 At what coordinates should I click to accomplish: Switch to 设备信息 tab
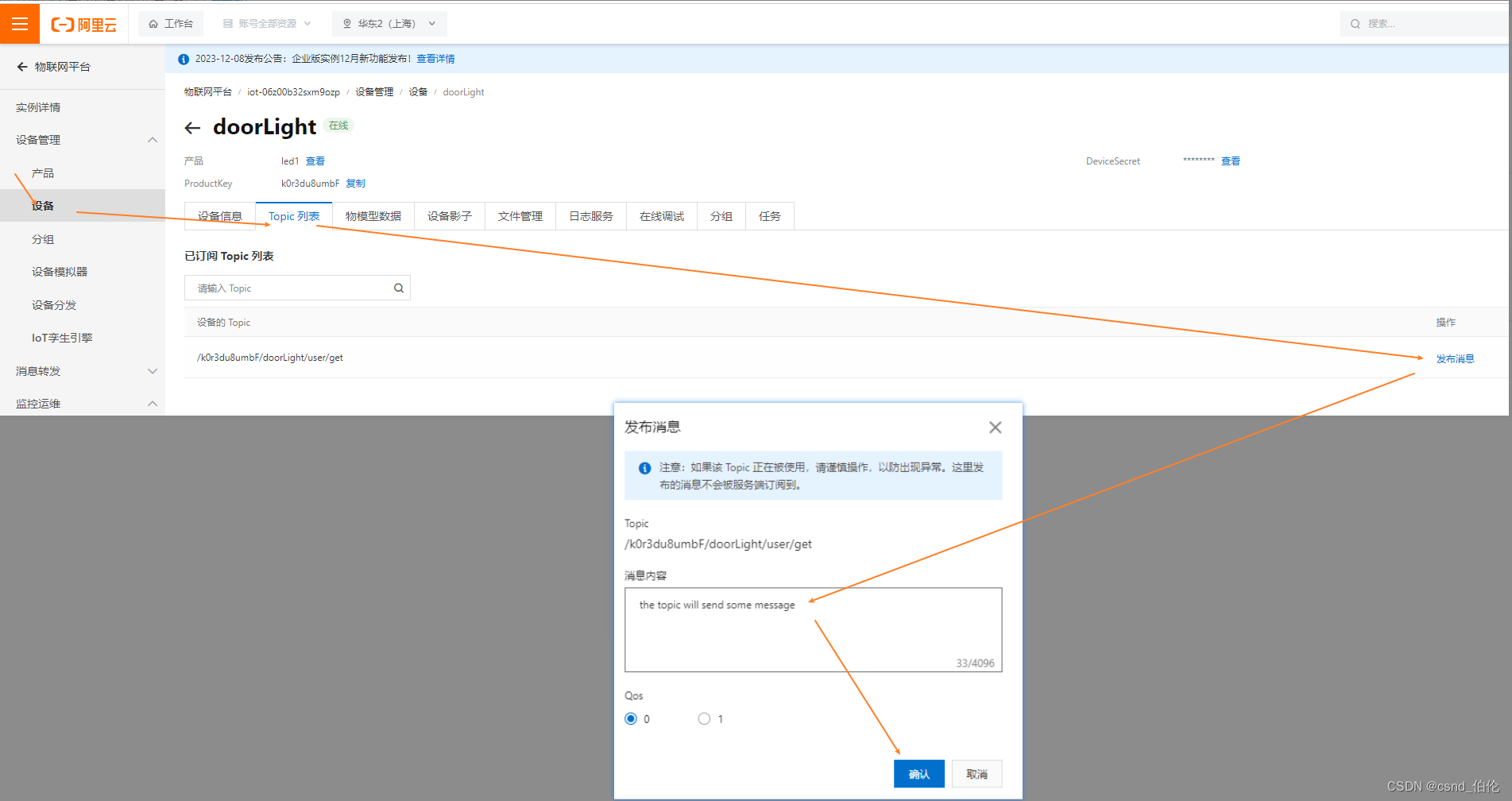pos(220,216)
